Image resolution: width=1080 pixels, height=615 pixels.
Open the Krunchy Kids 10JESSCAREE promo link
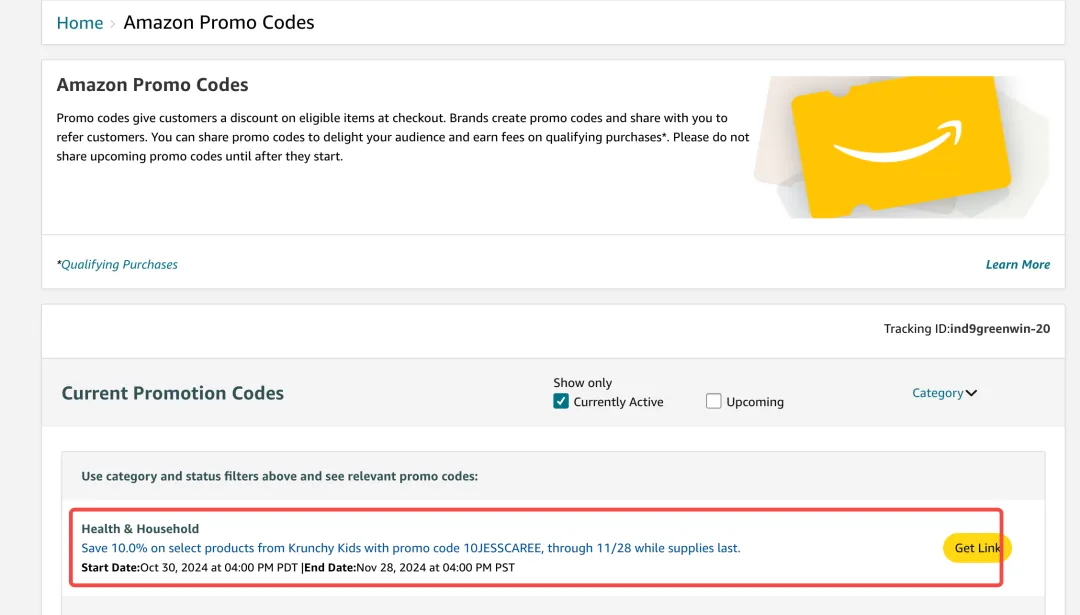[411, 548]
